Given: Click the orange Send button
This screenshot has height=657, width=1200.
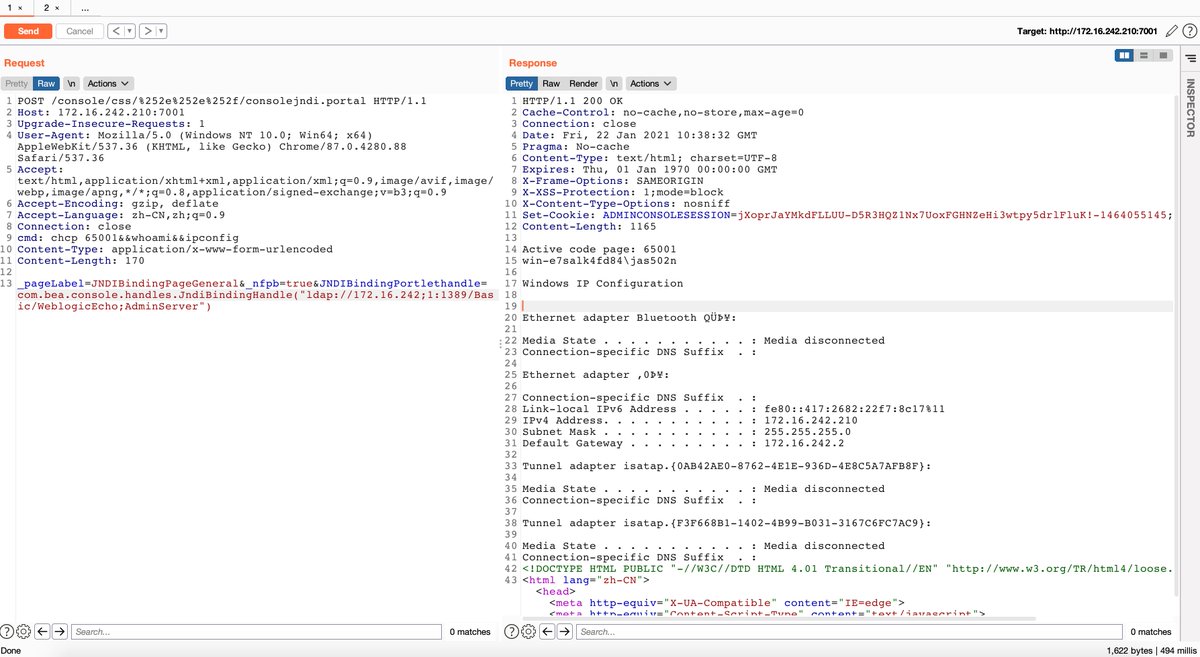Looking at the screenshot, I should (28, 31).
